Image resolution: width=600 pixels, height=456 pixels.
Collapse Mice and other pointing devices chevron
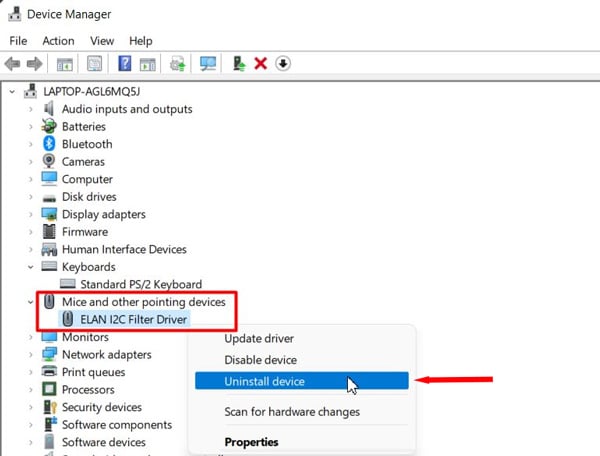coord(31,302)
